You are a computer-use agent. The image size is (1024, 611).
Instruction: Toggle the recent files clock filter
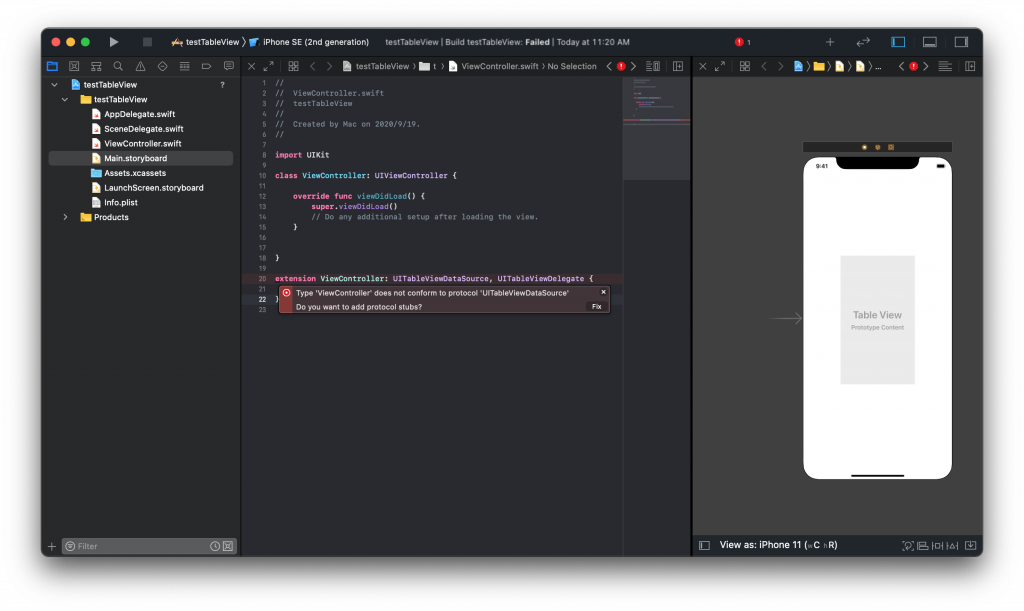pyautogui.click(x=215, y=546)
